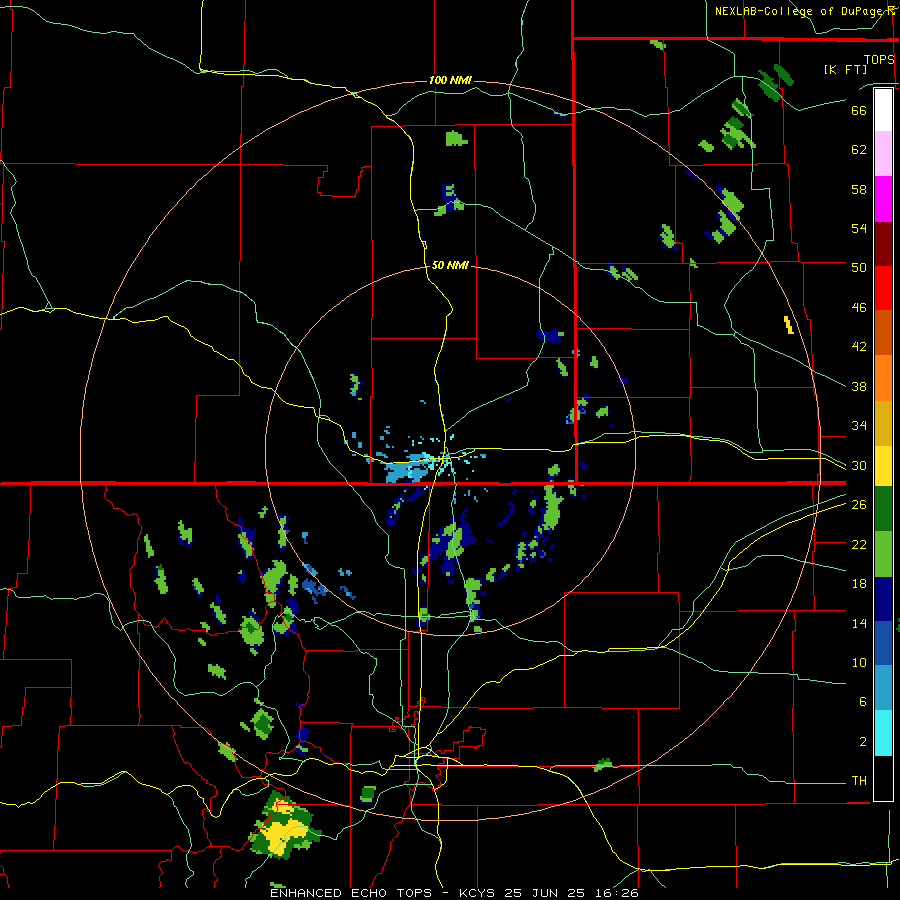Screen dimensions: 900x900
Task: Pick the light green legend swatch
Action: pos(883,553)
